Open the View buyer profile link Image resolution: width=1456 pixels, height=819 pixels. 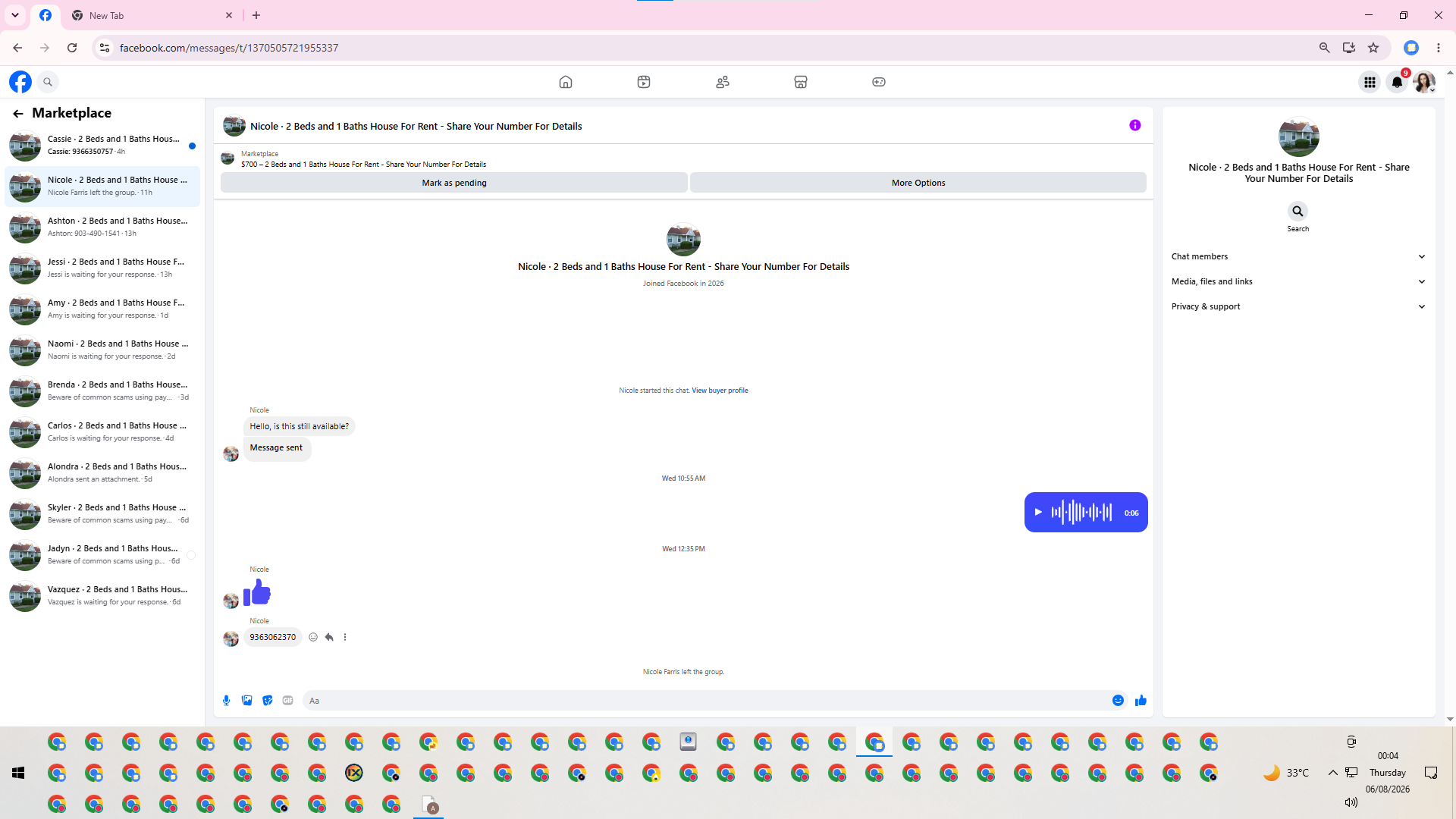(720, 391)
